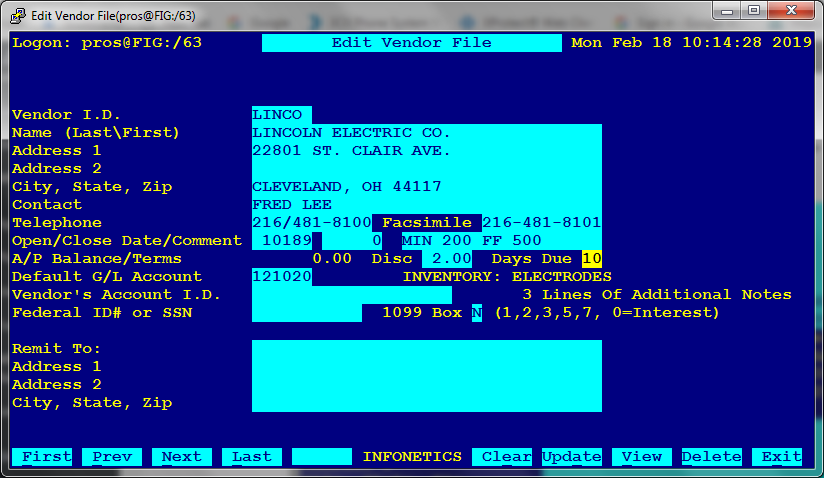Select the Disc field 2.00

click(x=447, y=259)
